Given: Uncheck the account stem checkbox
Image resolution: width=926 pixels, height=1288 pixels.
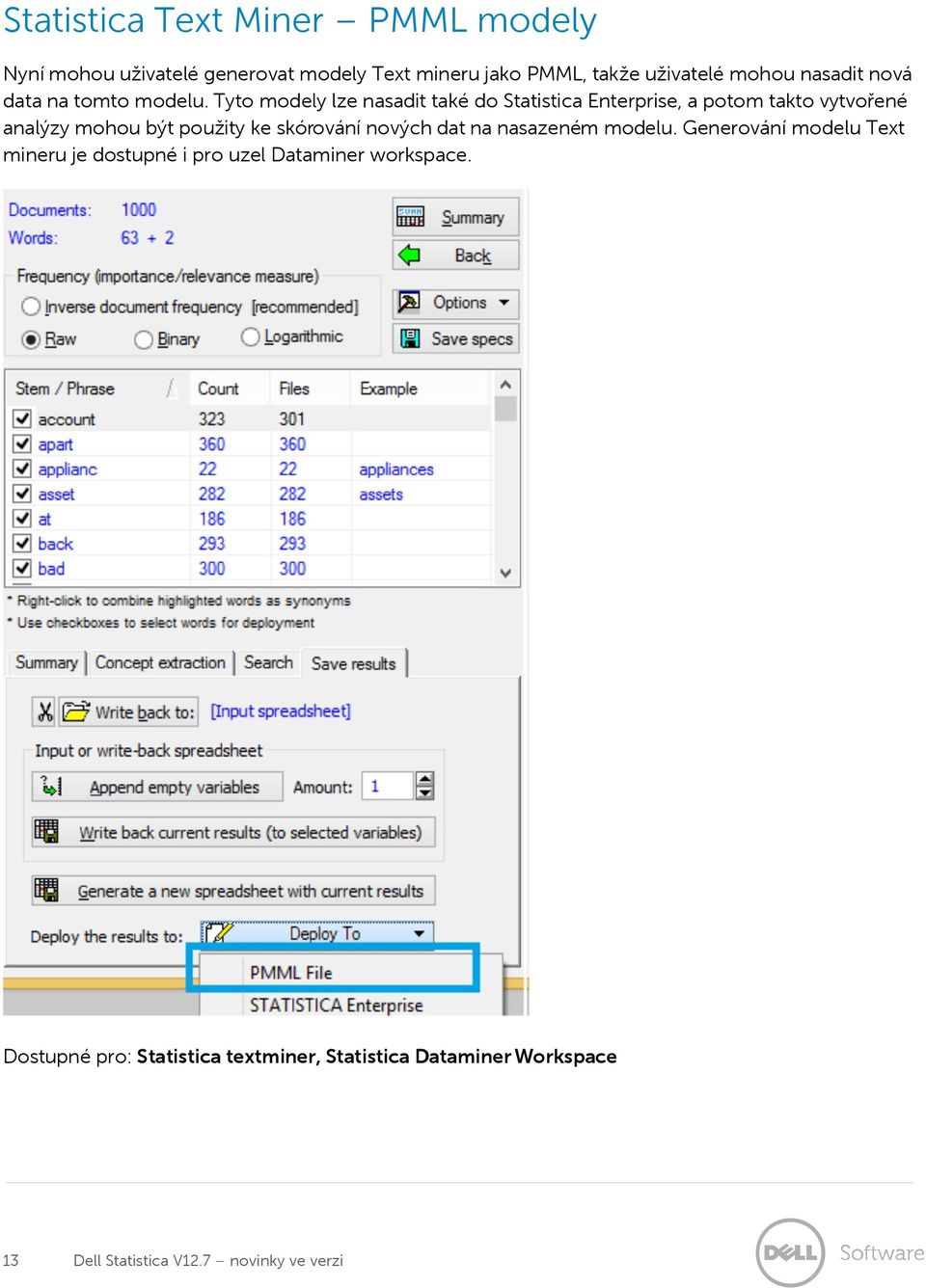Looking at the screenshot, I should [22, 418].
